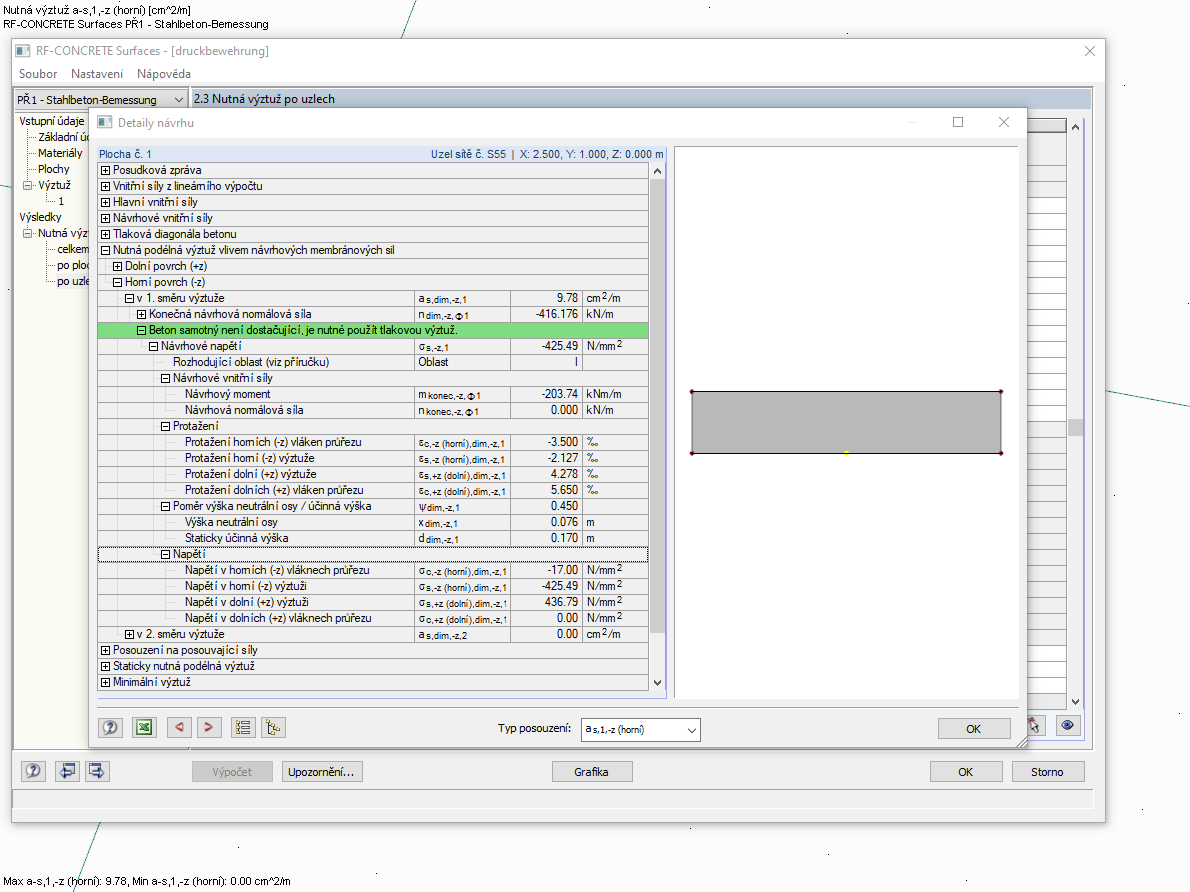Expand the Dolní povrch (+z) row
This screenshot has height=892, width=1190.
[118, 266]
